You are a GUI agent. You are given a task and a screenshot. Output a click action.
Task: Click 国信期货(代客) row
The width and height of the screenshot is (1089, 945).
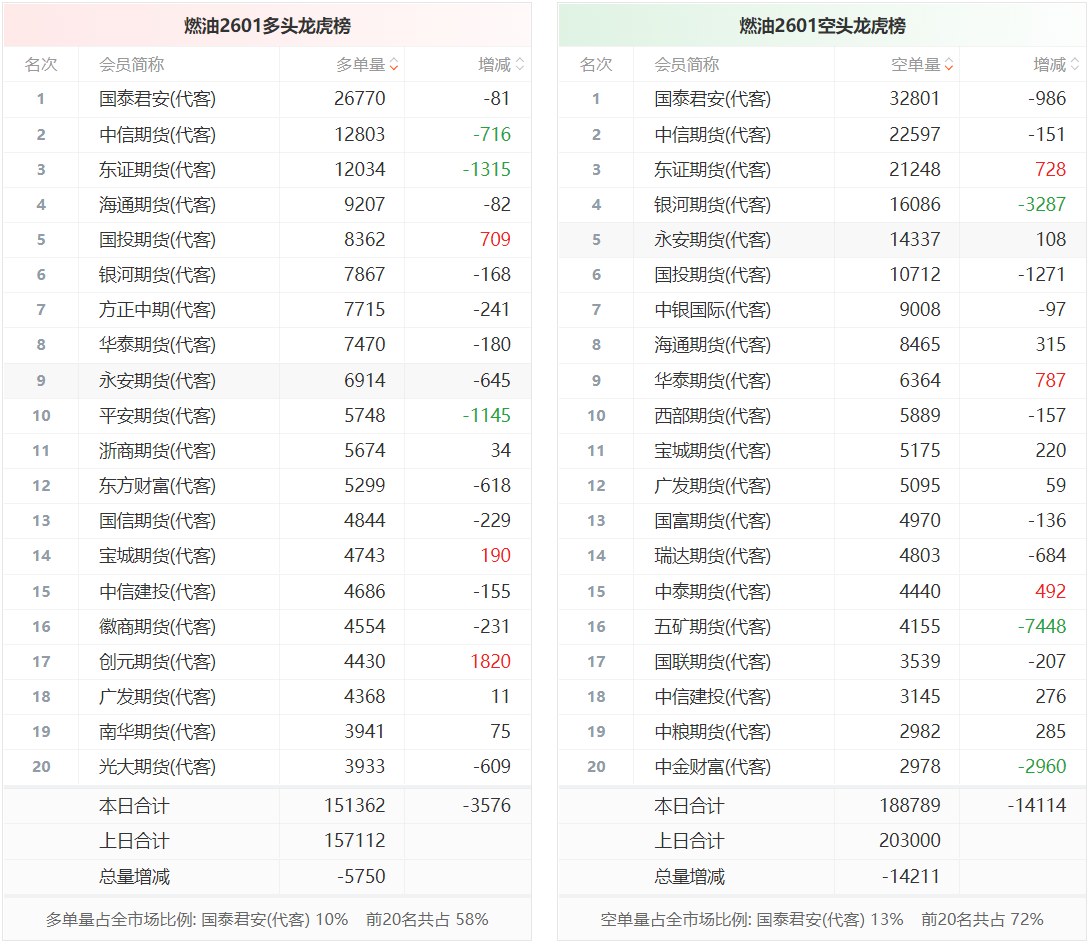pyautogui.click(x=267, y=521)
